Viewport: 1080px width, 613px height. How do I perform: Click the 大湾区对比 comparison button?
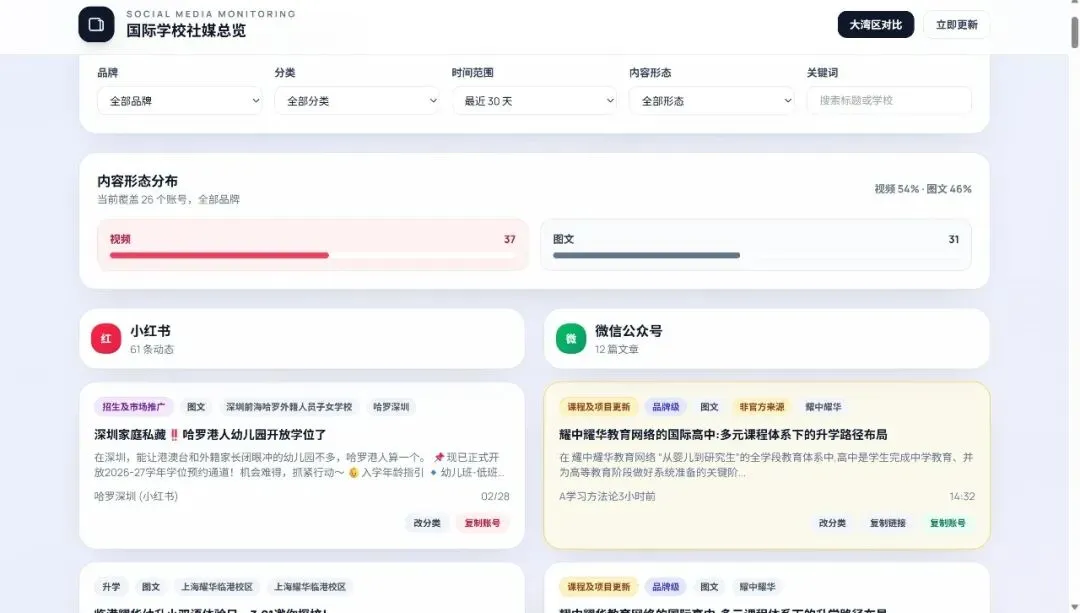click(x=875, y=24)
